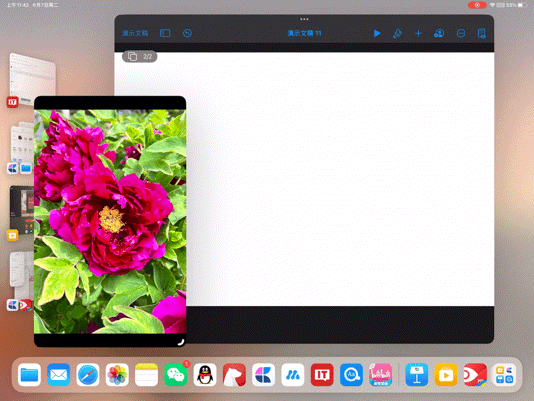Image resolution: width=534 pixels, height=401 pixels.
Task: Open the Craft and Xigua stack in Stage Manager
Action: 21,281
